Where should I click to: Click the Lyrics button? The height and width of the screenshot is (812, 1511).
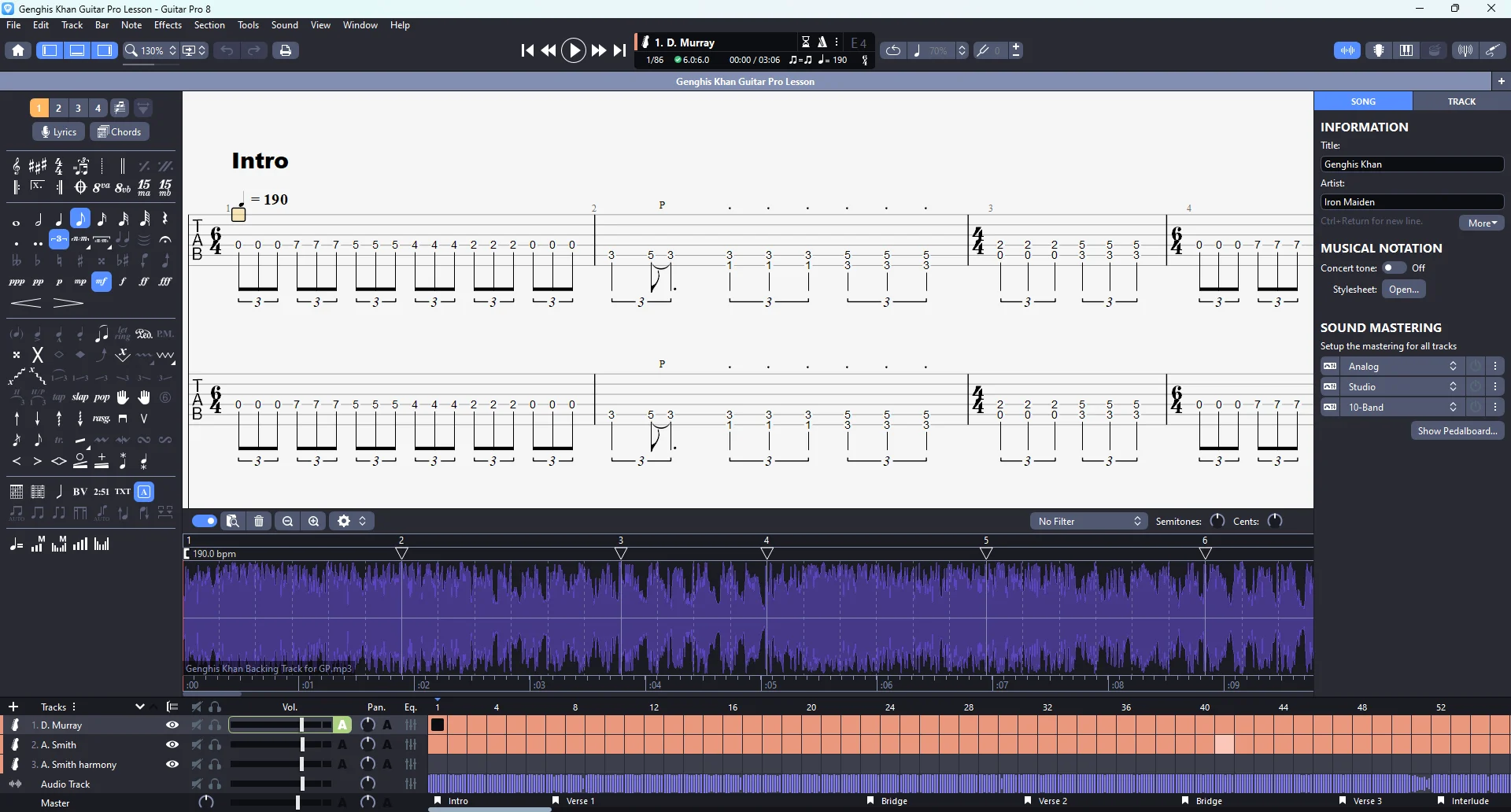click(x=59, y=132)
